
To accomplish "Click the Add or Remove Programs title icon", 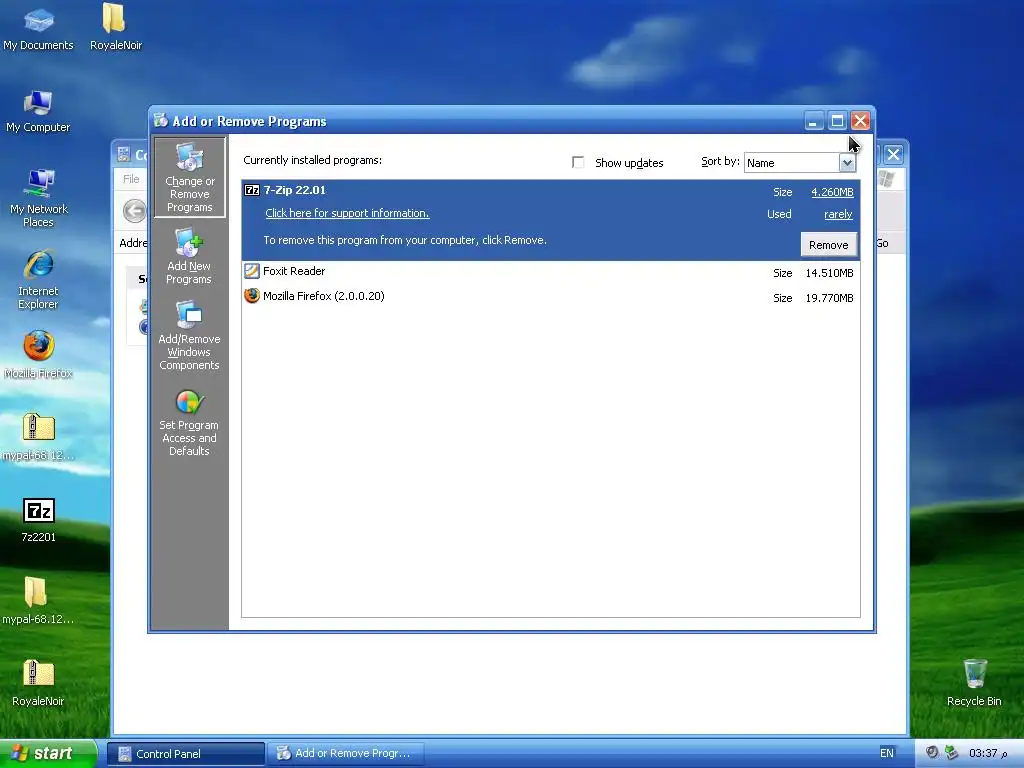I will pos(161,120).
